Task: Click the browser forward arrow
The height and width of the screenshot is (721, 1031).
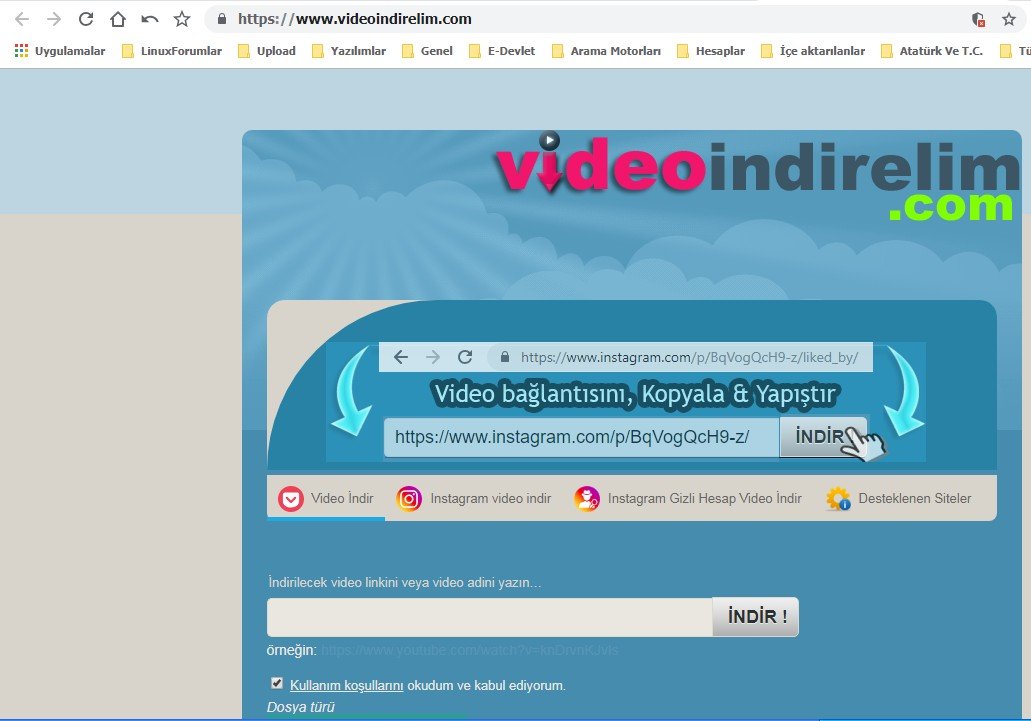Action: [x=54, y=19]
